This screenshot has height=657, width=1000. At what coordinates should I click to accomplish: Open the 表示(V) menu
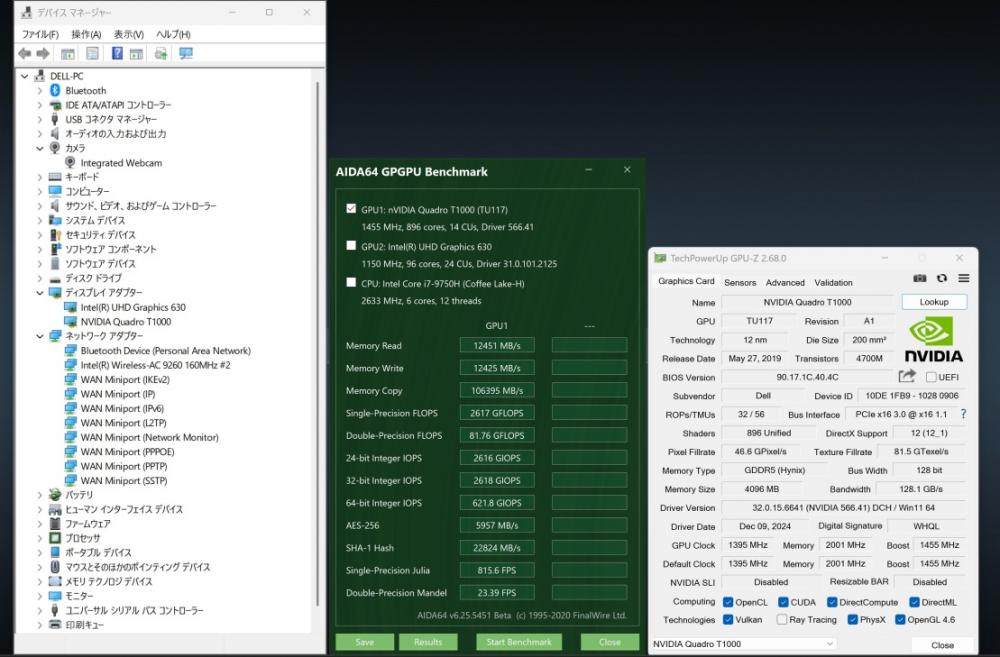coord(129,34)
